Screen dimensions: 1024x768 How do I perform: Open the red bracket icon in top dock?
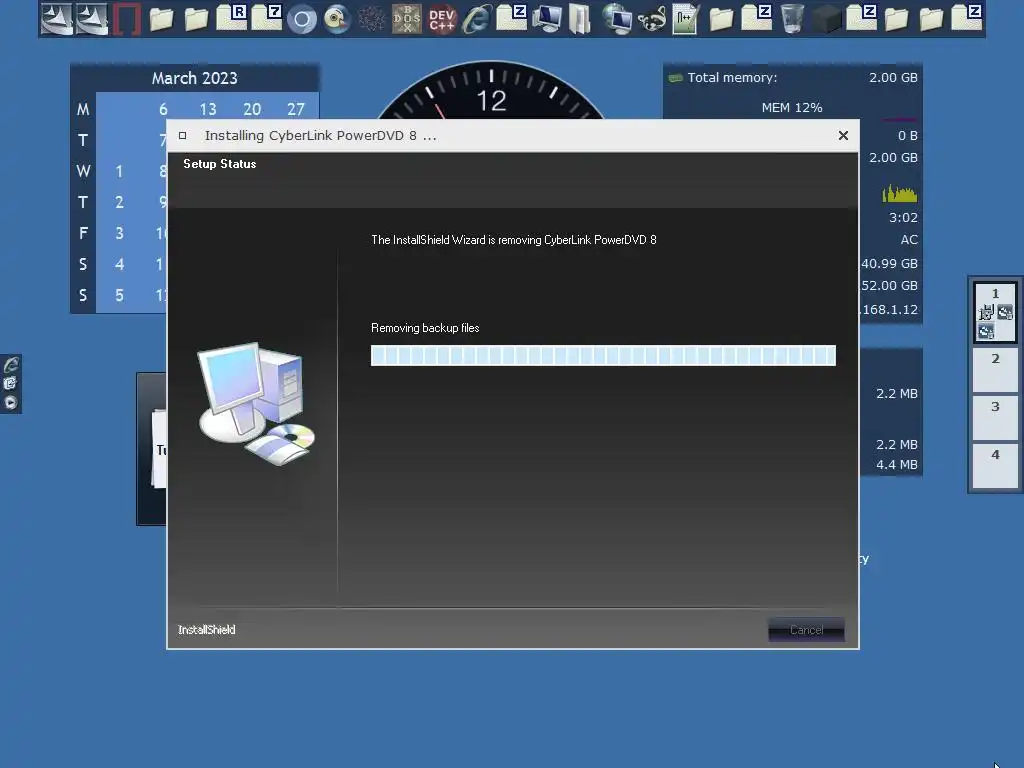pos(126,19)
